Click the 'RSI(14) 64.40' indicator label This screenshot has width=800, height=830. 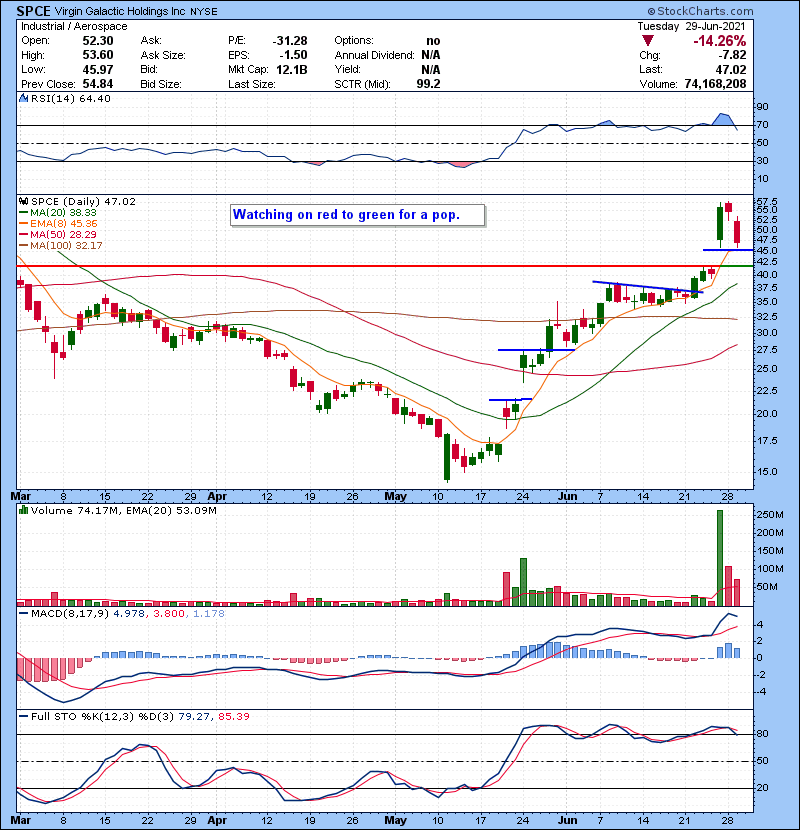pos(71,98)
